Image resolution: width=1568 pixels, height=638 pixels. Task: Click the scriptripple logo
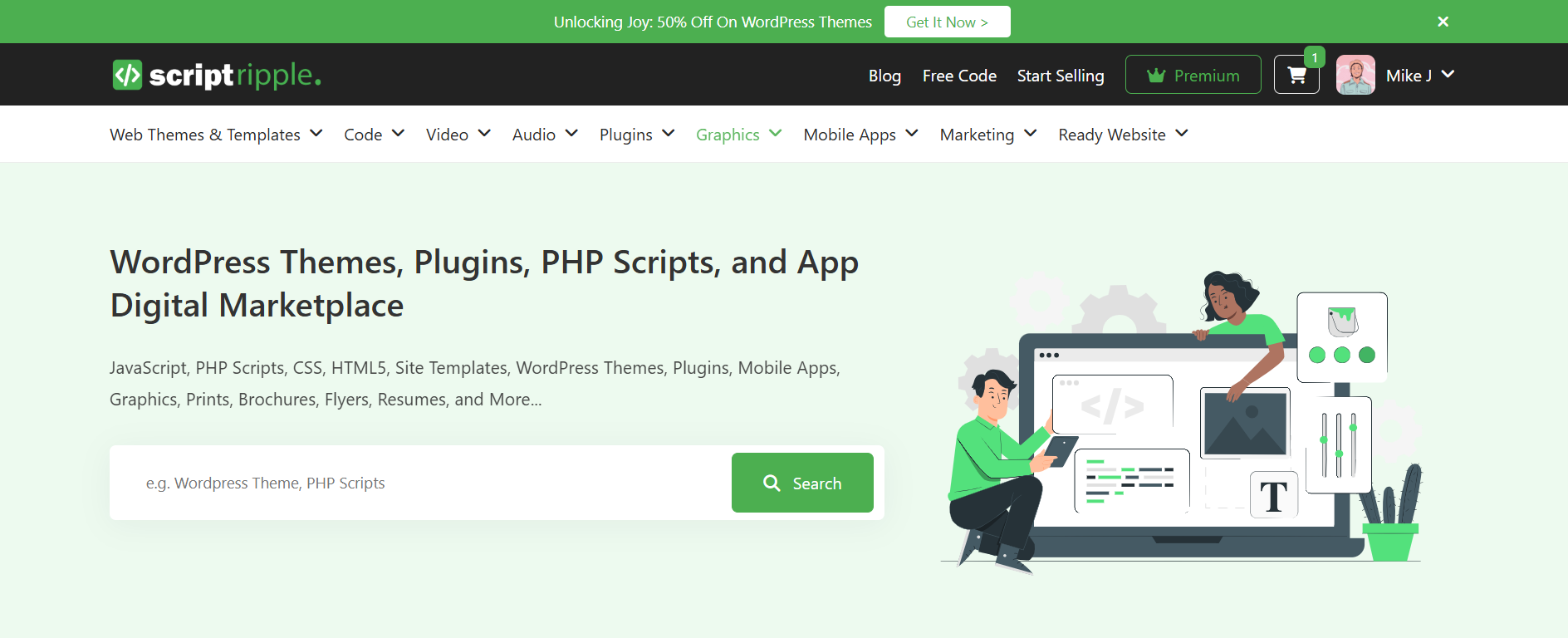pos(217,75)
